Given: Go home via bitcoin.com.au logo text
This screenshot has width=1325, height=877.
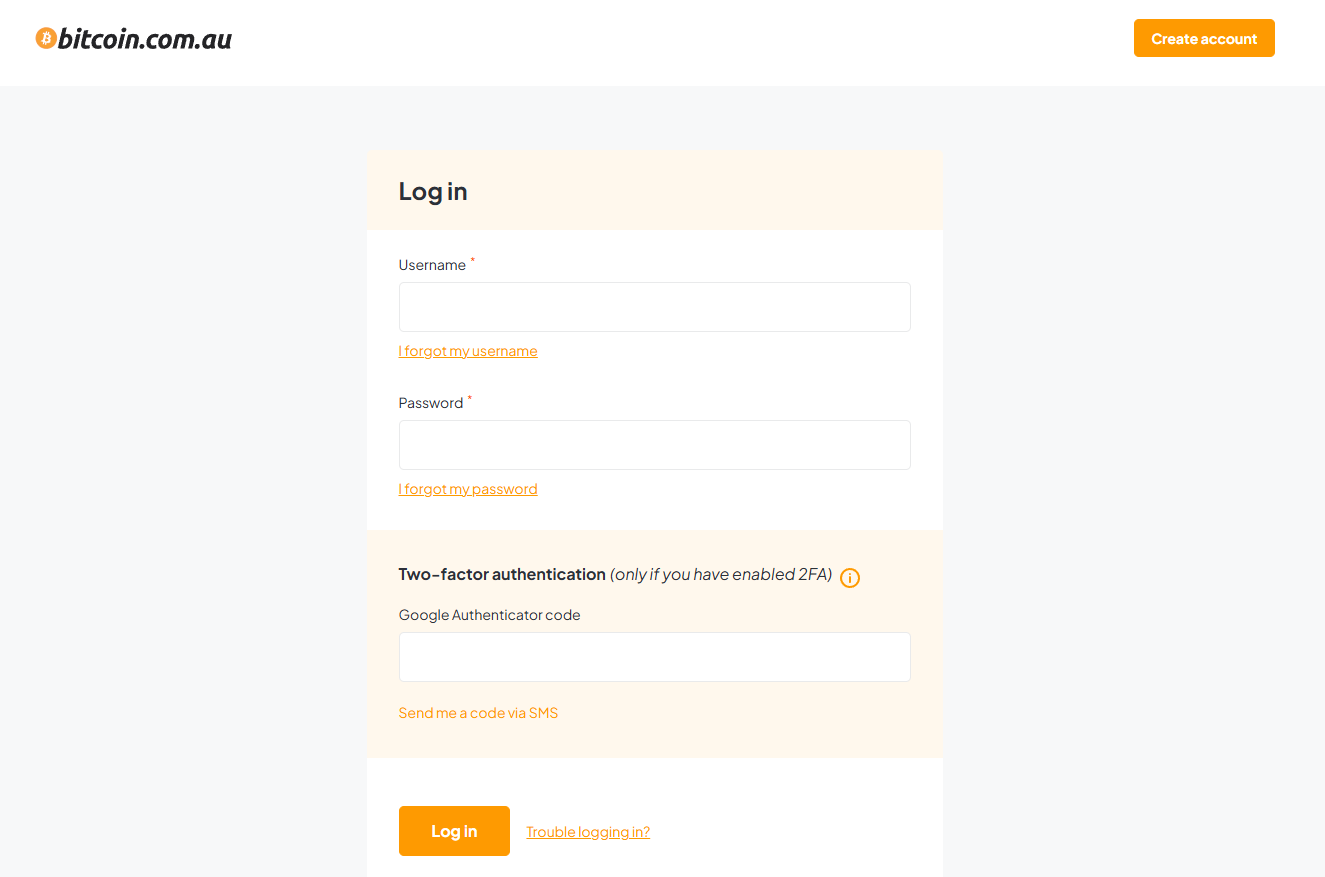Looking at the screenshot, I should click(x=145, y=39).
